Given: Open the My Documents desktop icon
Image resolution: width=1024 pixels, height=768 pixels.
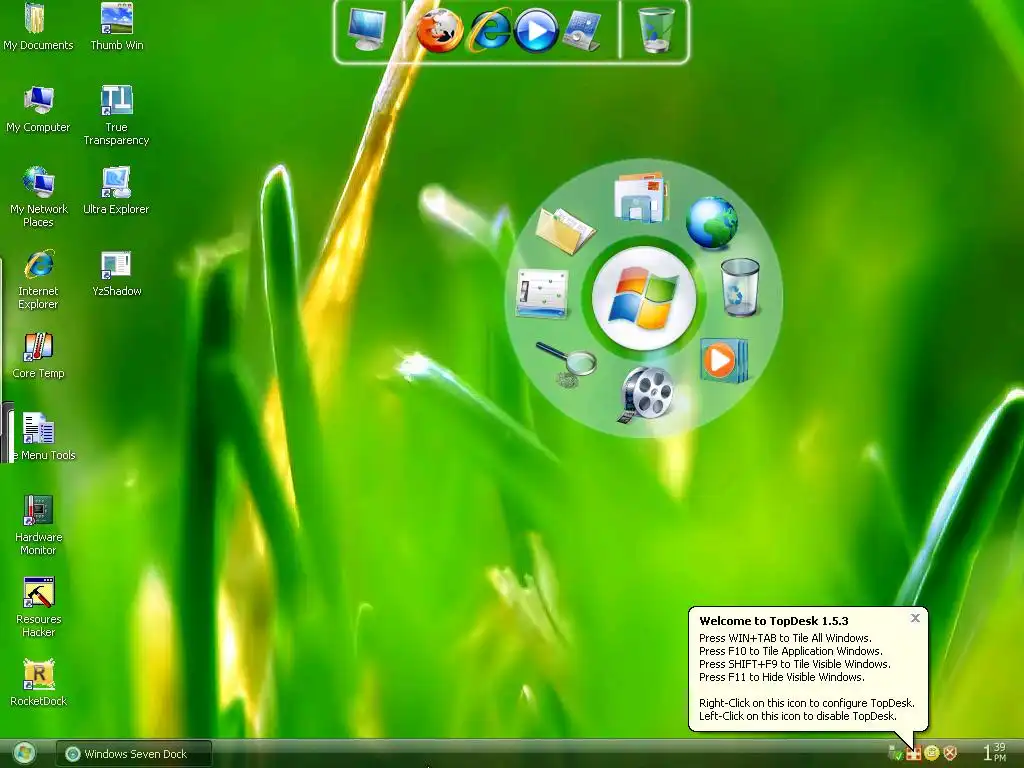Looking at the screenshot, I should pos(37,27).
